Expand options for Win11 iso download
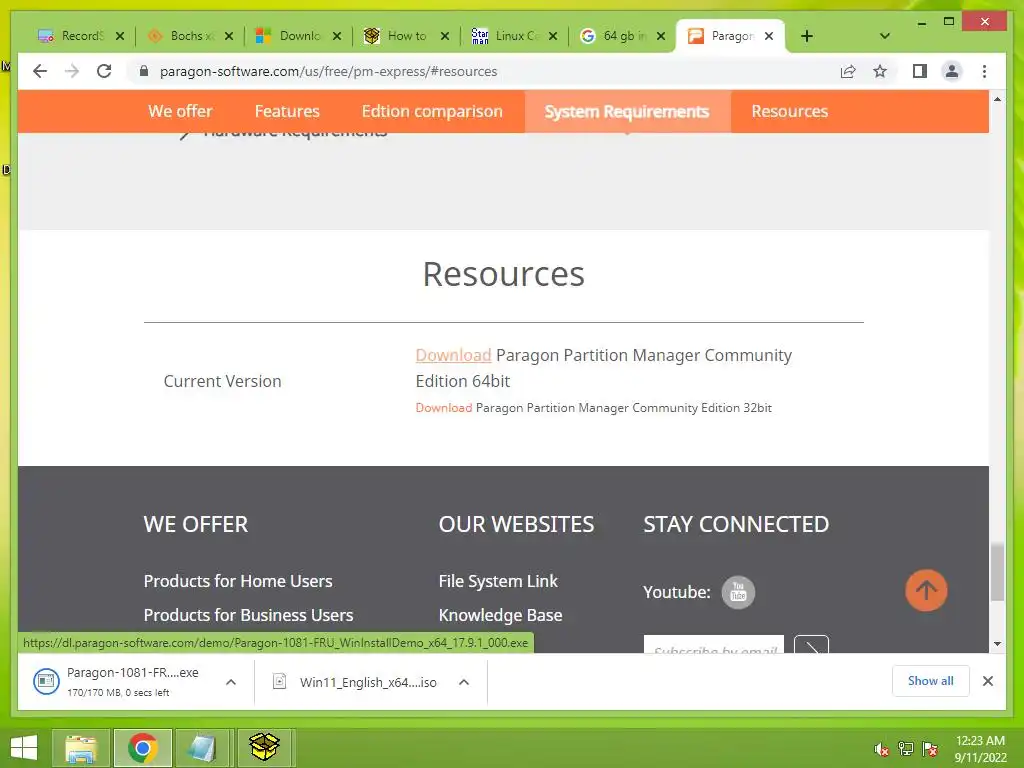Image resolution: width=1024 pixels, height=768 pixels. 464,682
